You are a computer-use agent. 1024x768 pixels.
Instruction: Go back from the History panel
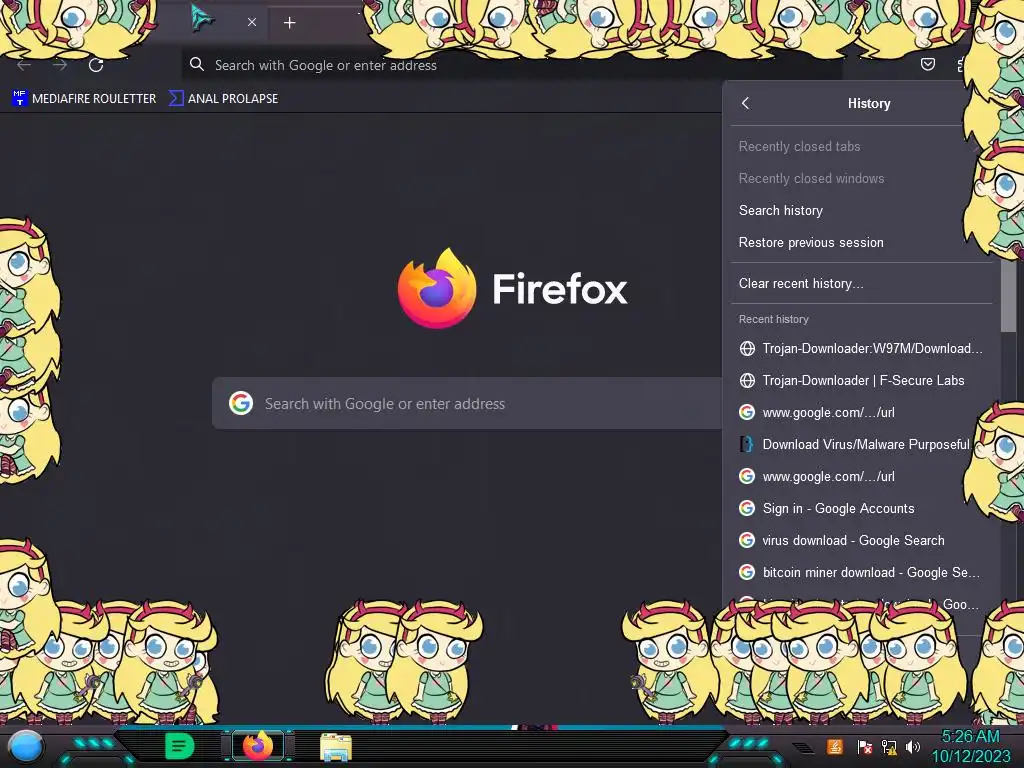[x=746, y=103]
